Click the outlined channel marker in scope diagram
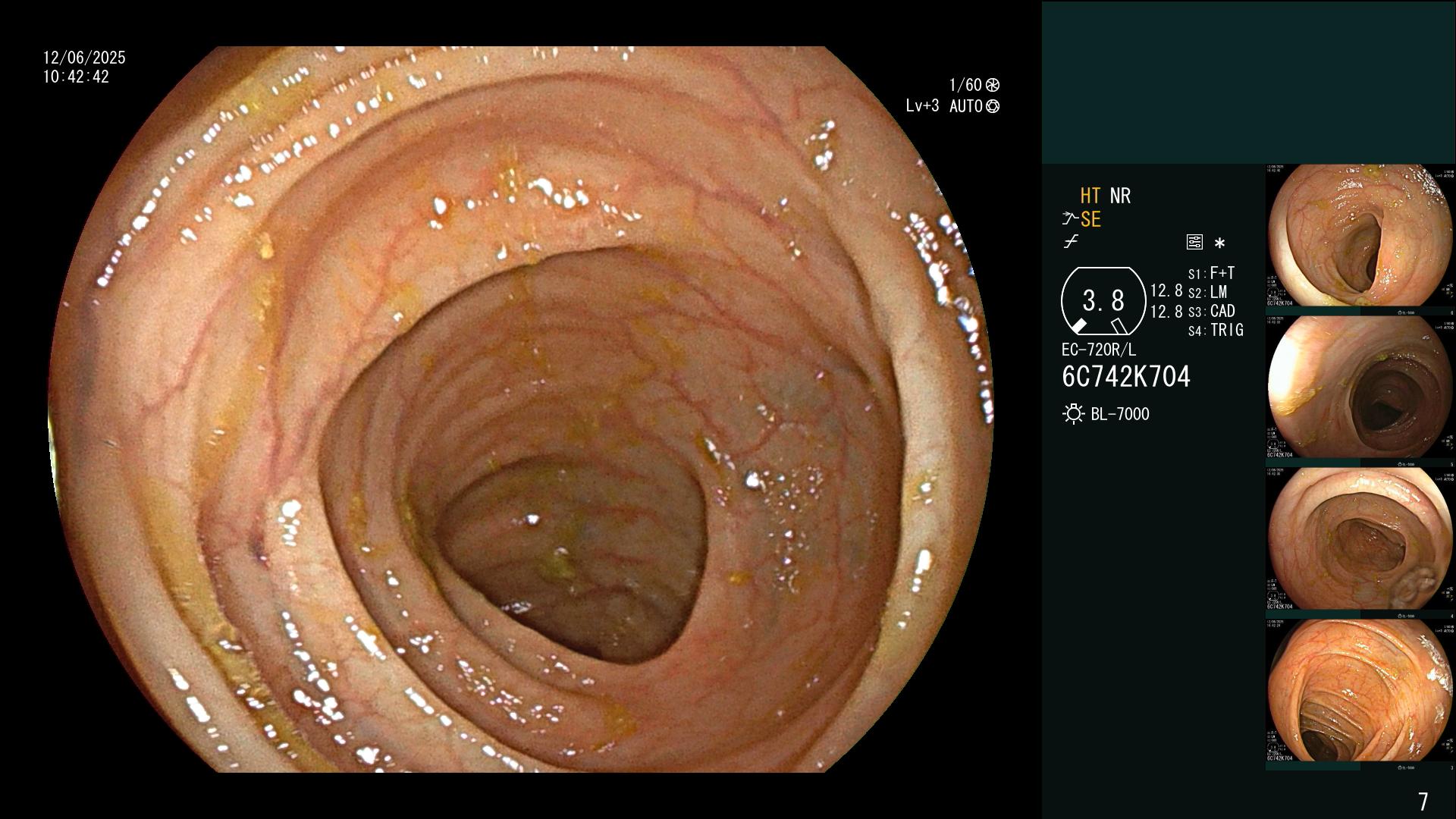The width and height of the screenshot is (1456, 819). 1119,326
